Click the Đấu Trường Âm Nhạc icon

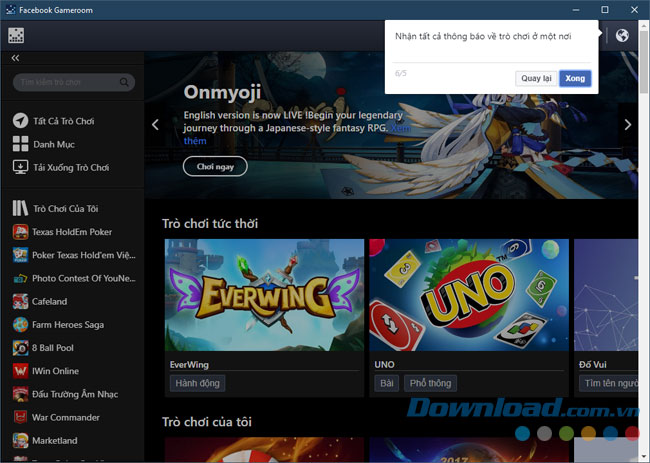(20, 394)
